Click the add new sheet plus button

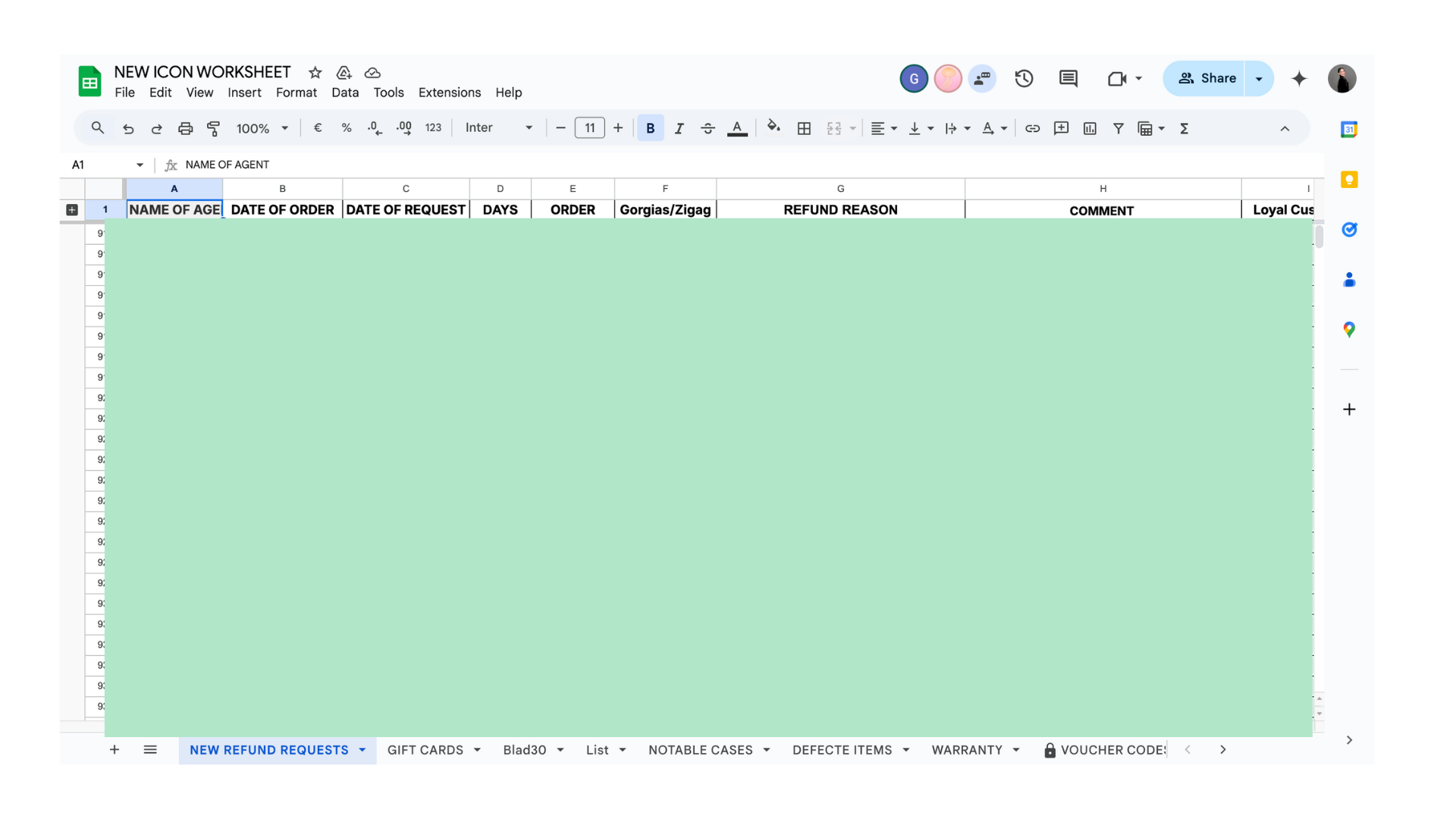[x=115, y=750]
